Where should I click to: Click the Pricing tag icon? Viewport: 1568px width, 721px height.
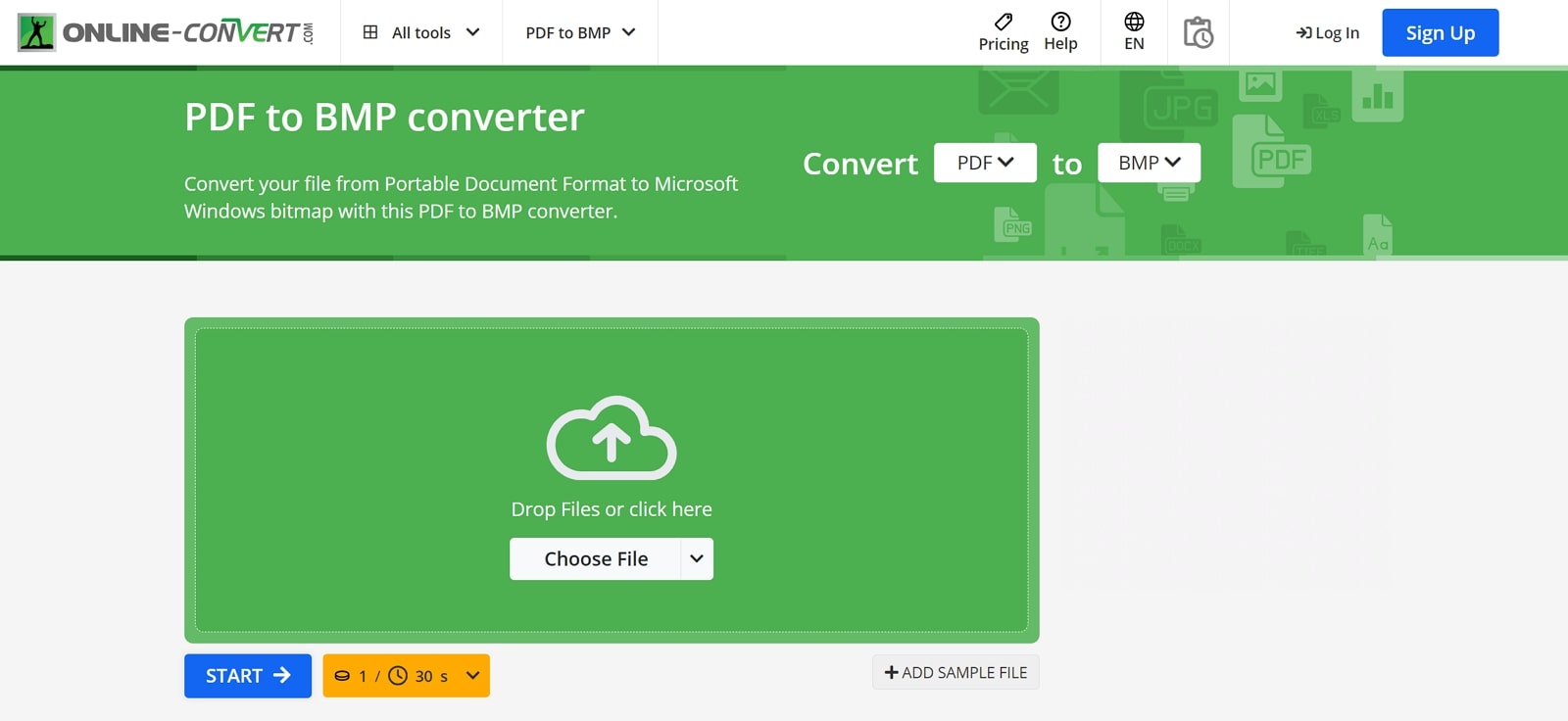coord(1004,22)
